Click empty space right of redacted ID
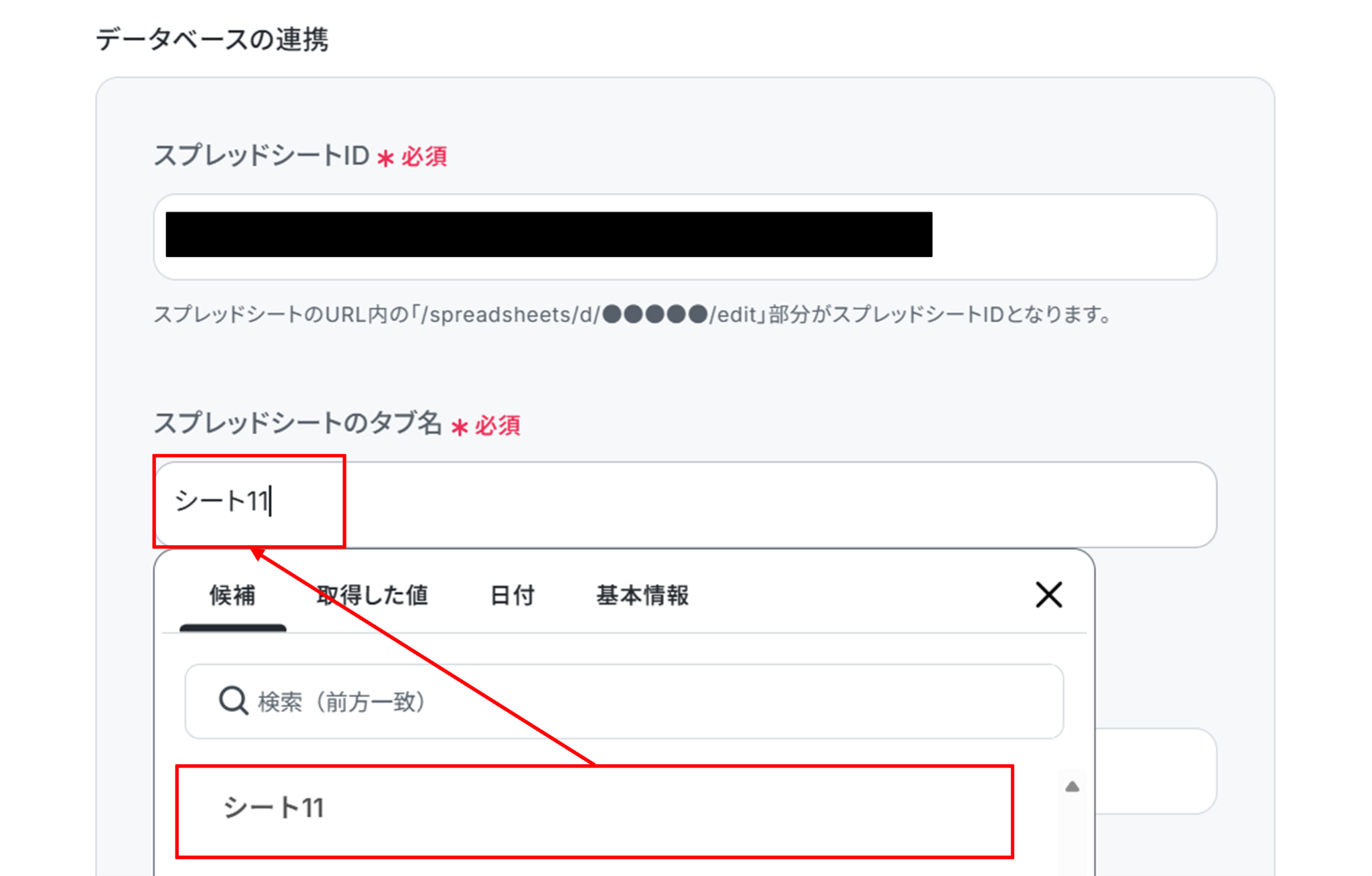Viewport: 1372px width, 876px height. click(x=1072, y=236)
